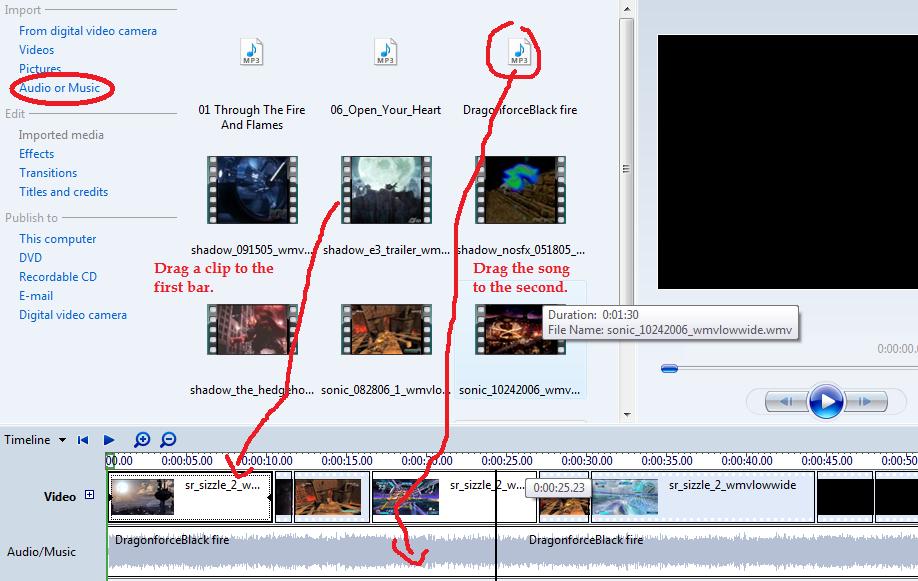918x581 pixels.
Task: Publish by E-mail
Action: (36, 296)
